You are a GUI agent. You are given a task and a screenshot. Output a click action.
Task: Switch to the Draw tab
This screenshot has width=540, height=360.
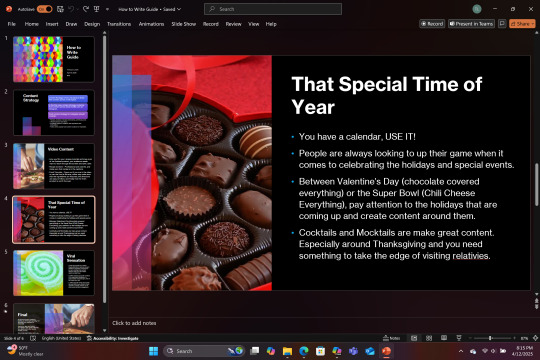(x=71, y=24)
